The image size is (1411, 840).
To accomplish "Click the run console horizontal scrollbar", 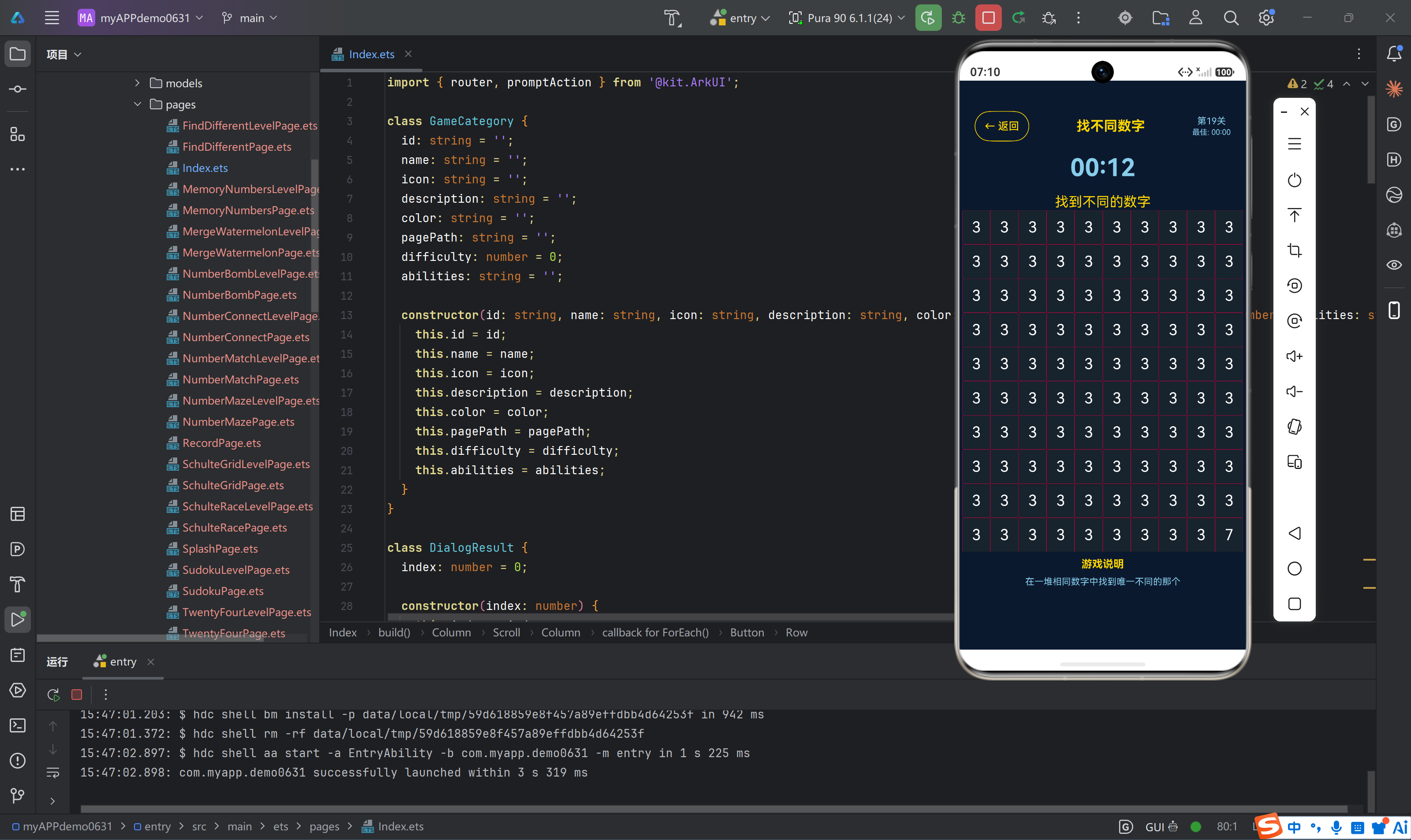I will click(713, 809).
